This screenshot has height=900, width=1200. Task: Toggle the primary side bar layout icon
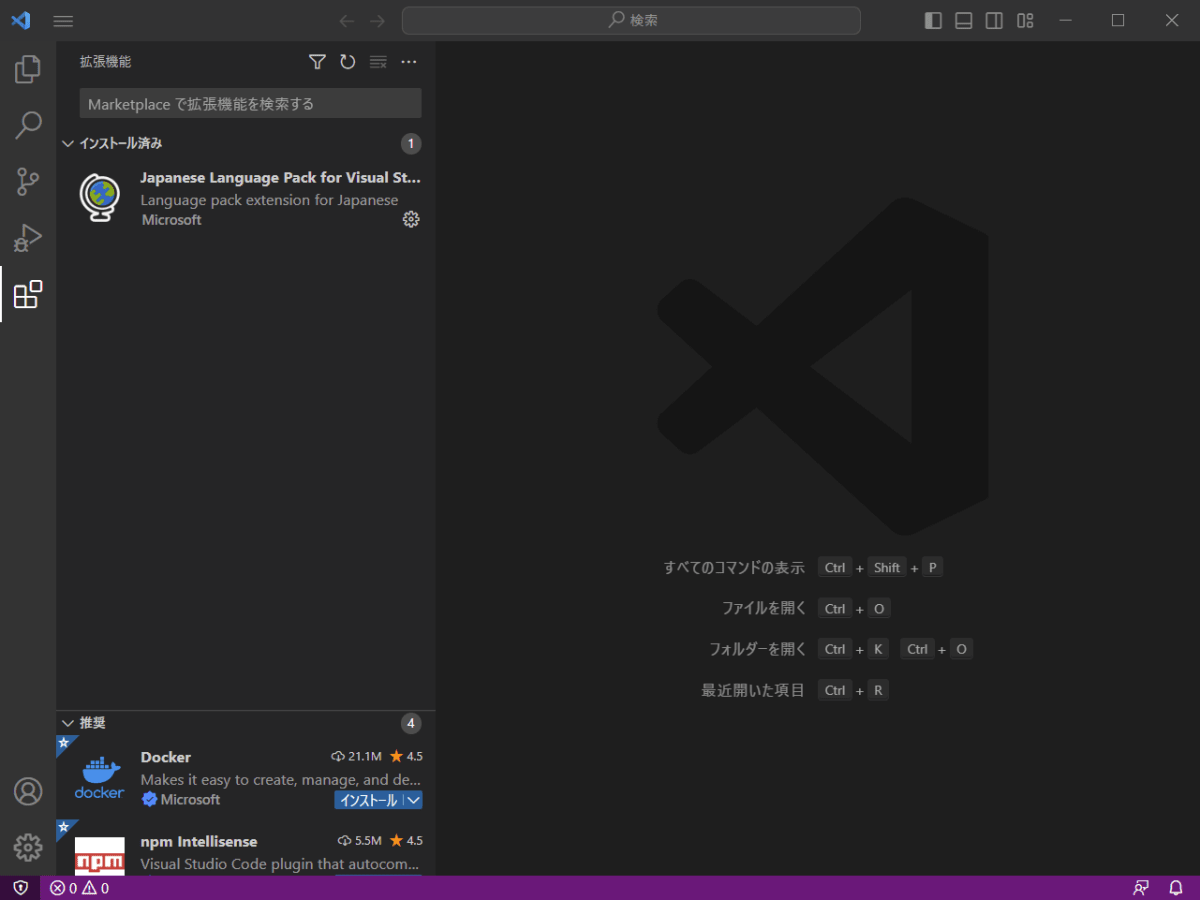tap(933, 20)
